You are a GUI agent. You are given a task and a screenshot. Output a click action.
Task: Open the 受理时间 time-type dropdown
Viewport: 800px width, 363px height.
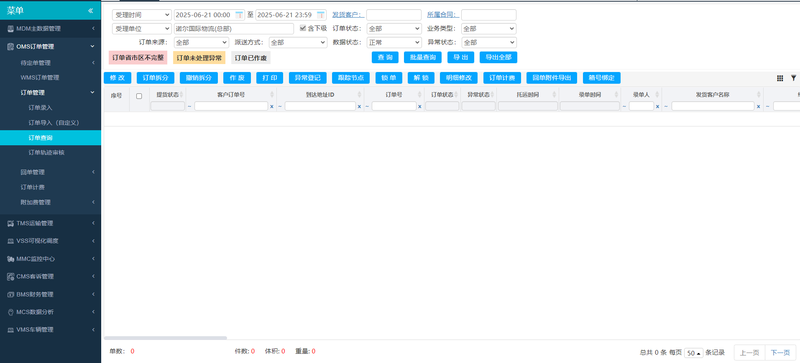tap(142, 15)
